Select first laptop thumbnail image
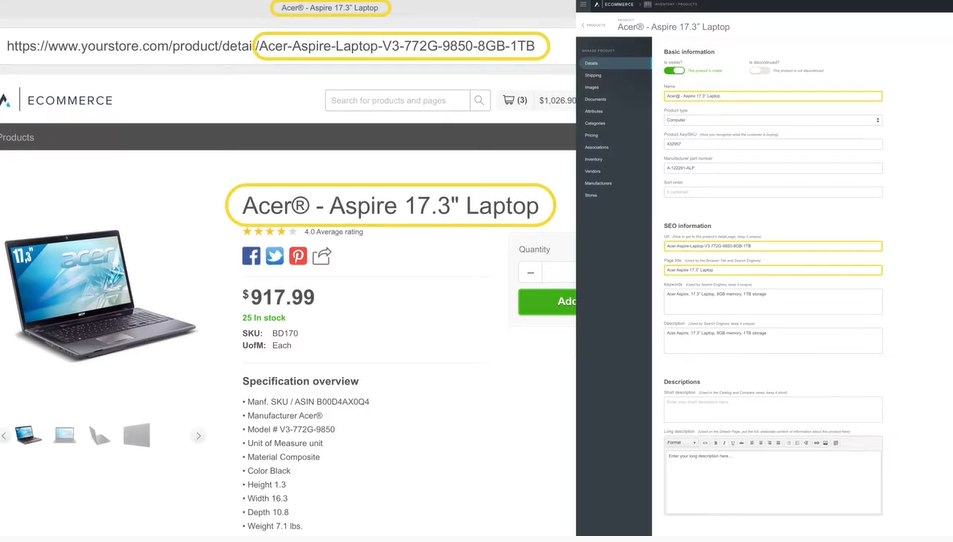This screenshot has height=542, width=953. [29, 435]
